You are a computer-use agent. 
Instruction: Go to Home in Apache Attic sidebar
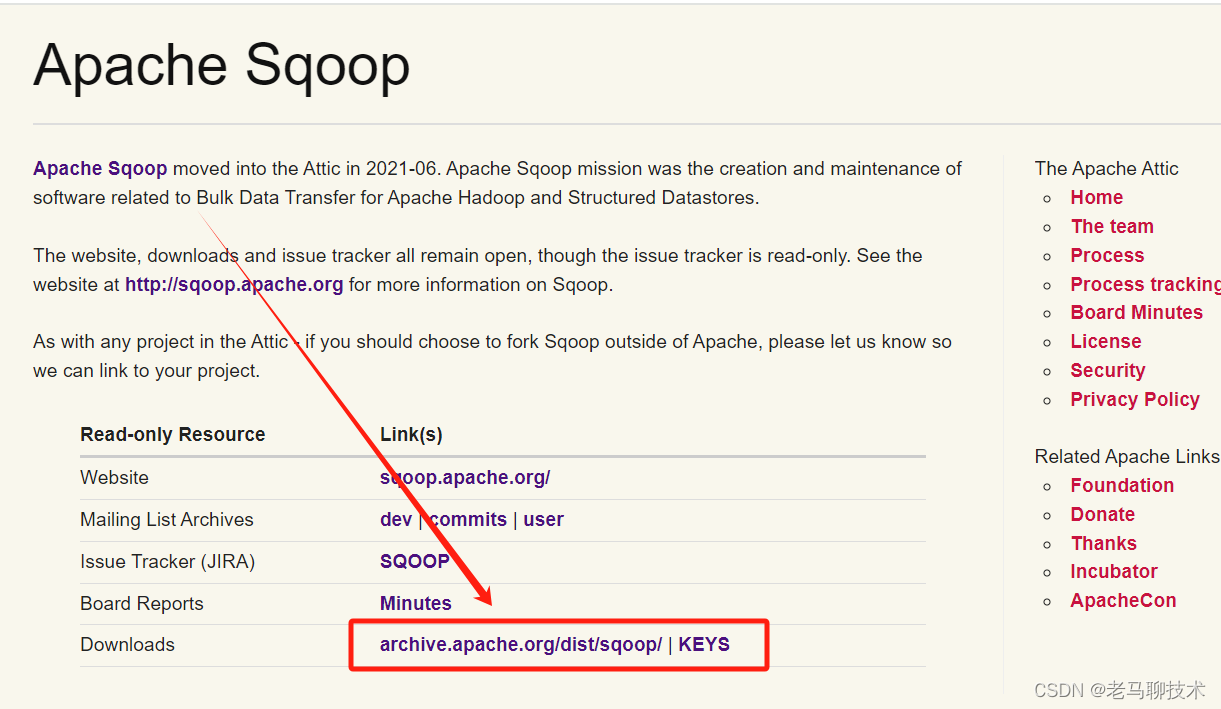[1097, 197]
